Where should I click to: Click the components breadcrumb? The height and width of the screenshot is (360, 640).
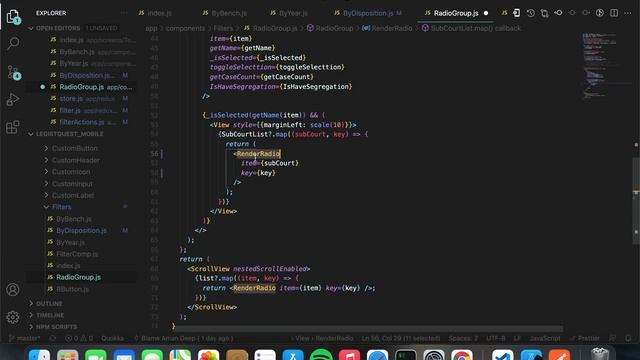tap(185, 28)
